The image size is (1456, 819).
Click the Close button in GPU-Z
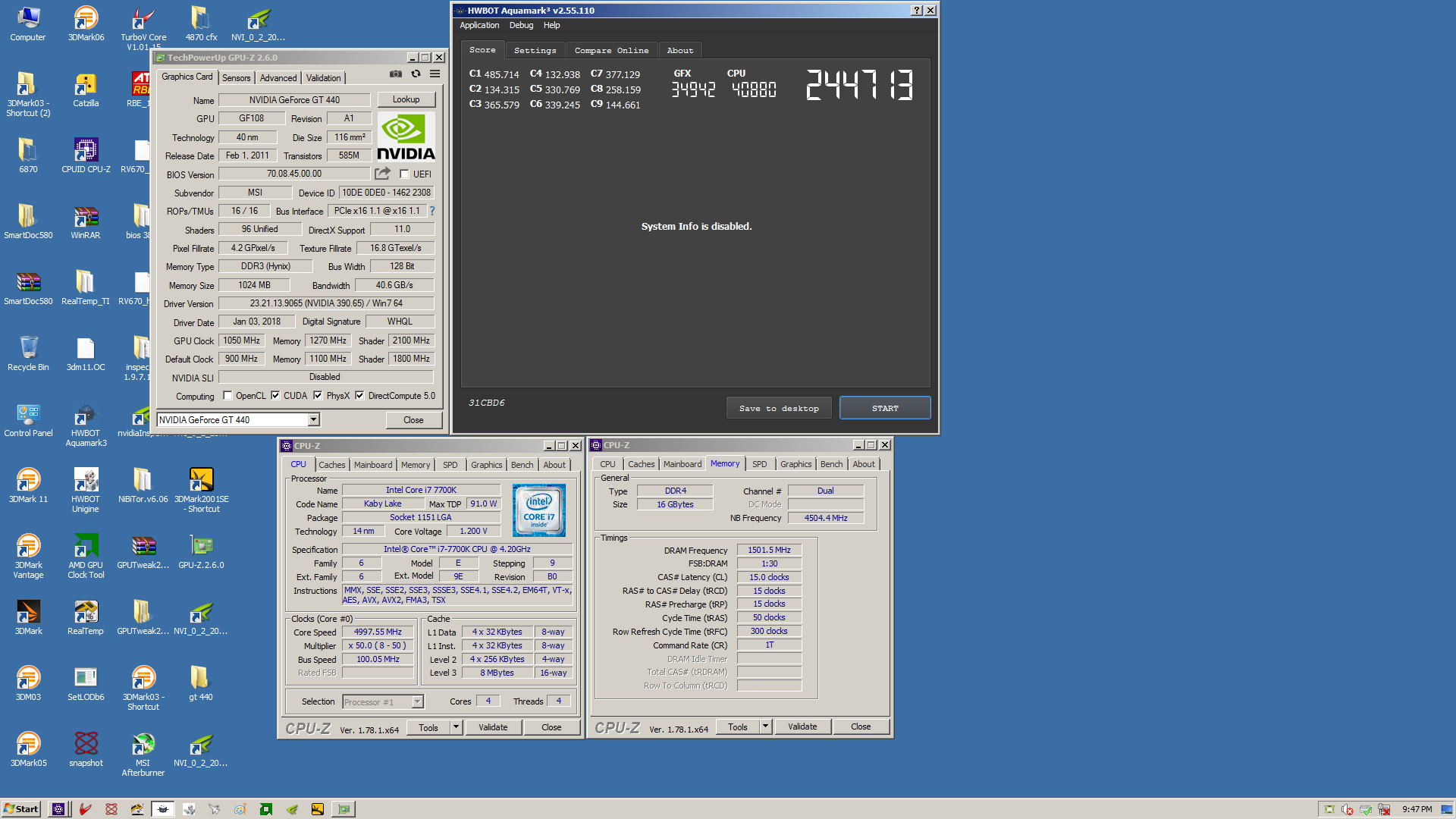[x=413, y=419]
